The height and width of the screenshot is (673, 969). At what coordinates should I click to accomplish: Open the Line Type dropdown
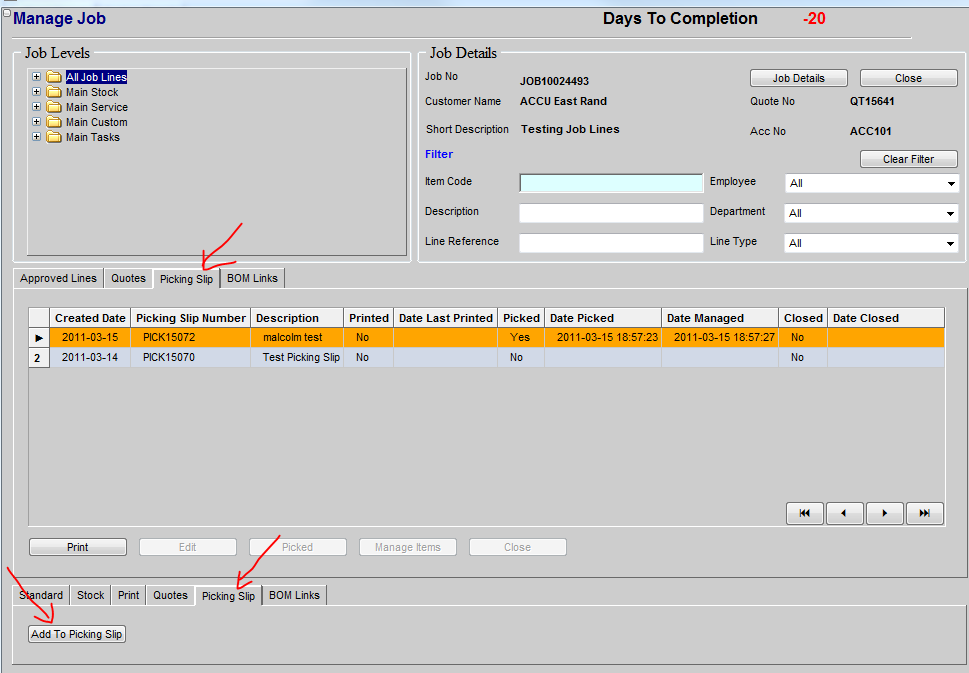click(x=951, y=244)
